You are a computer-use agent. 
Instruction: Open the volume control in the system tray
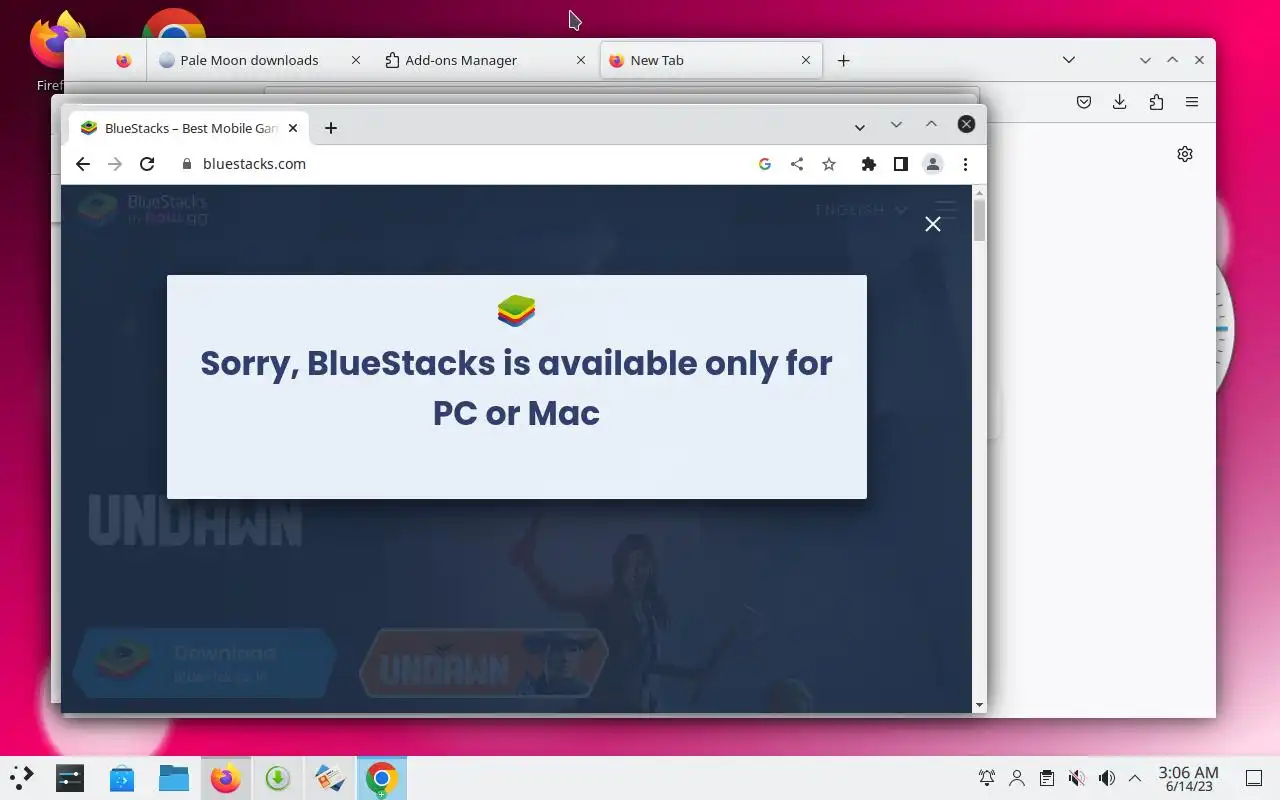(1107, 778)
